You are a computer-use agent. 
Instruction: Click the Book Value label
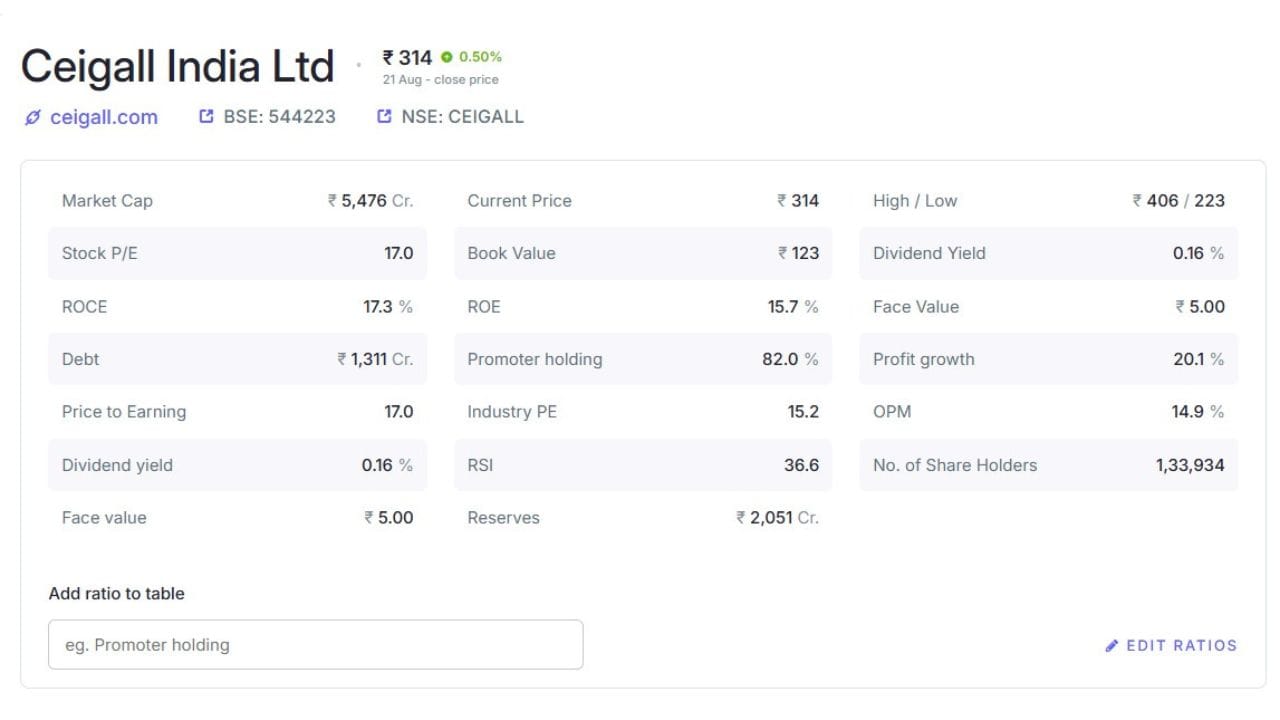pos(511,253)
